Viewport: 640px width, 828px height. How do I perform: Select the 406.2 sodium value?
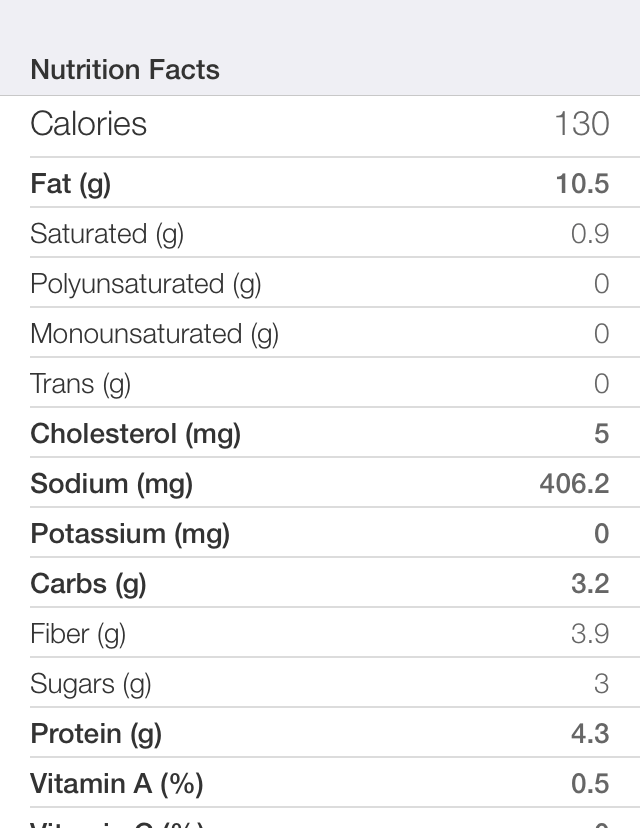575,484
